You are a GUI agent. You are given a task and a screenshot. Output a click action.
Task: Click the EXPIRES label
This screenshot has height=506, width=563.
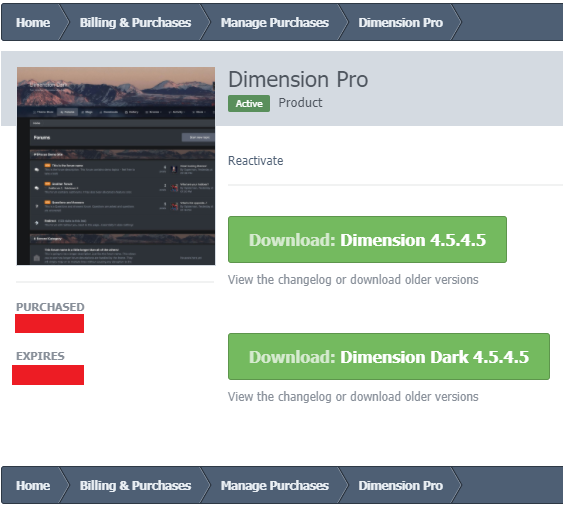[40, 356]
